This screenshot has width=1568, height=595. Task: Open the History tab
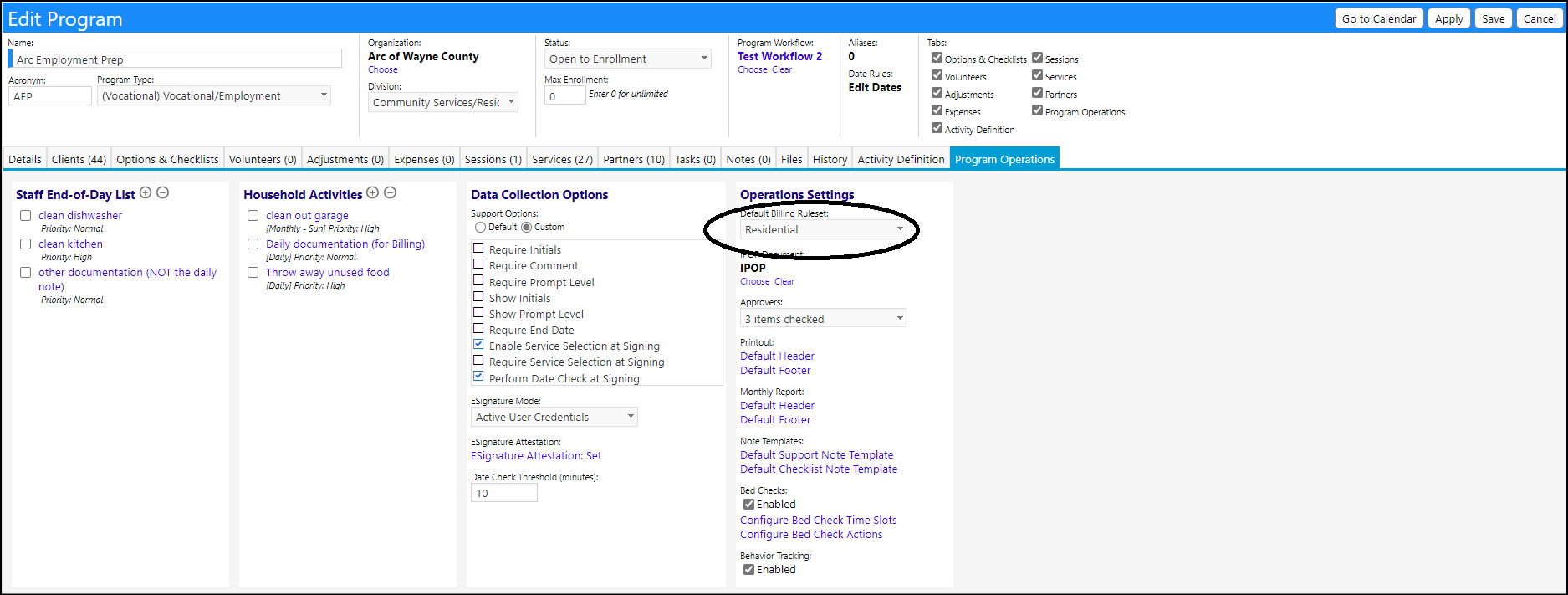coord(830,159)
